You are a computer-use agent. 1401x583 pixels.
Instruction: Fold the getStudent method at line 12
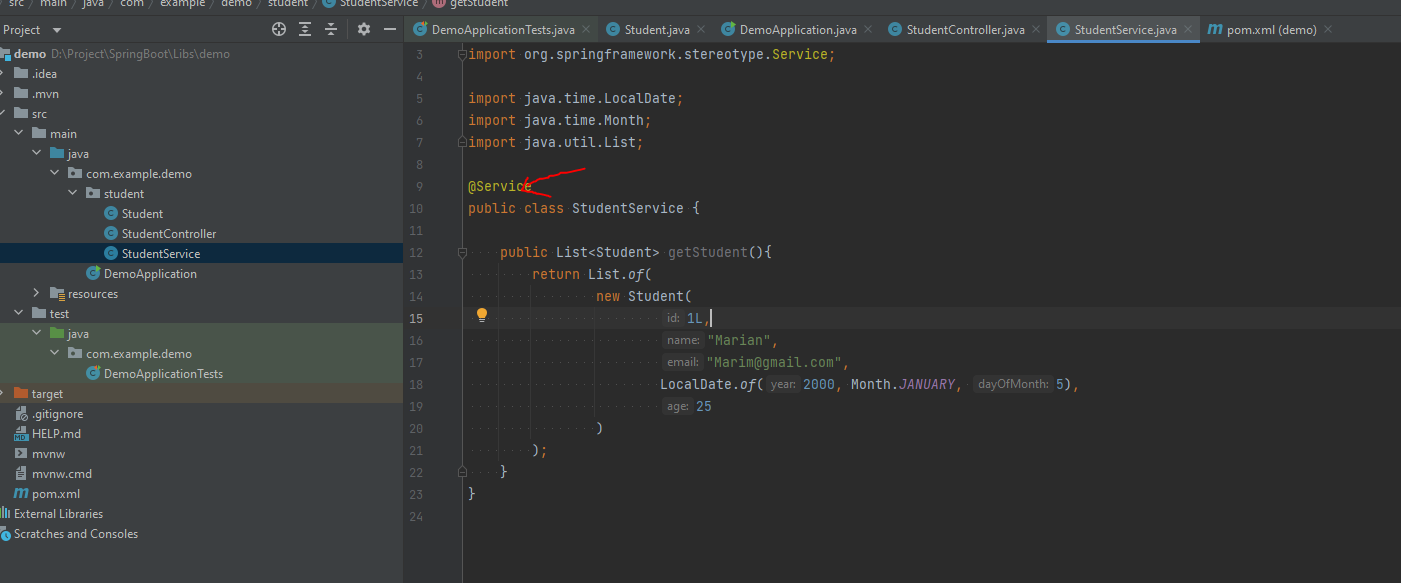[463, 253]
